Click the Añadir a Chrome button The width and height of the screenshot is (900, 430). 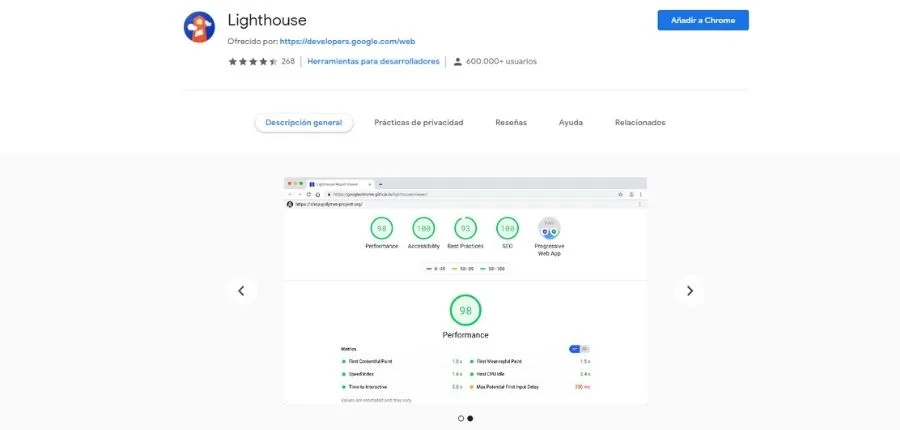point(702,21)
